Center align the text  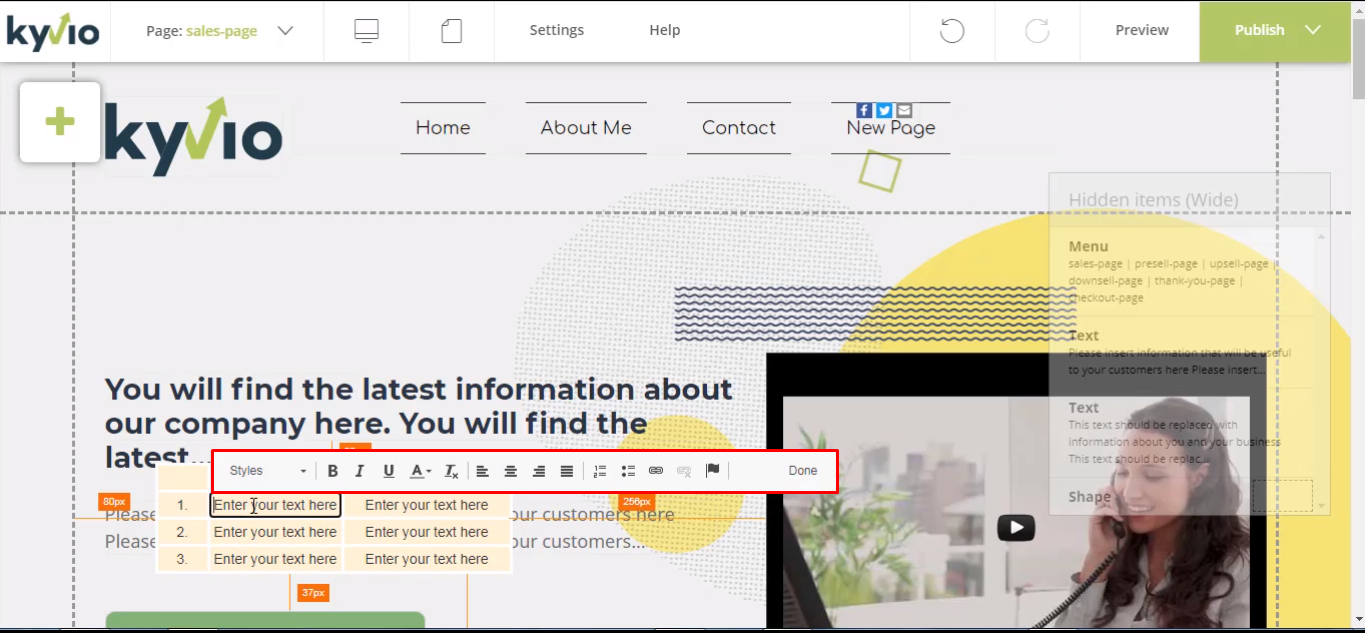510,471
